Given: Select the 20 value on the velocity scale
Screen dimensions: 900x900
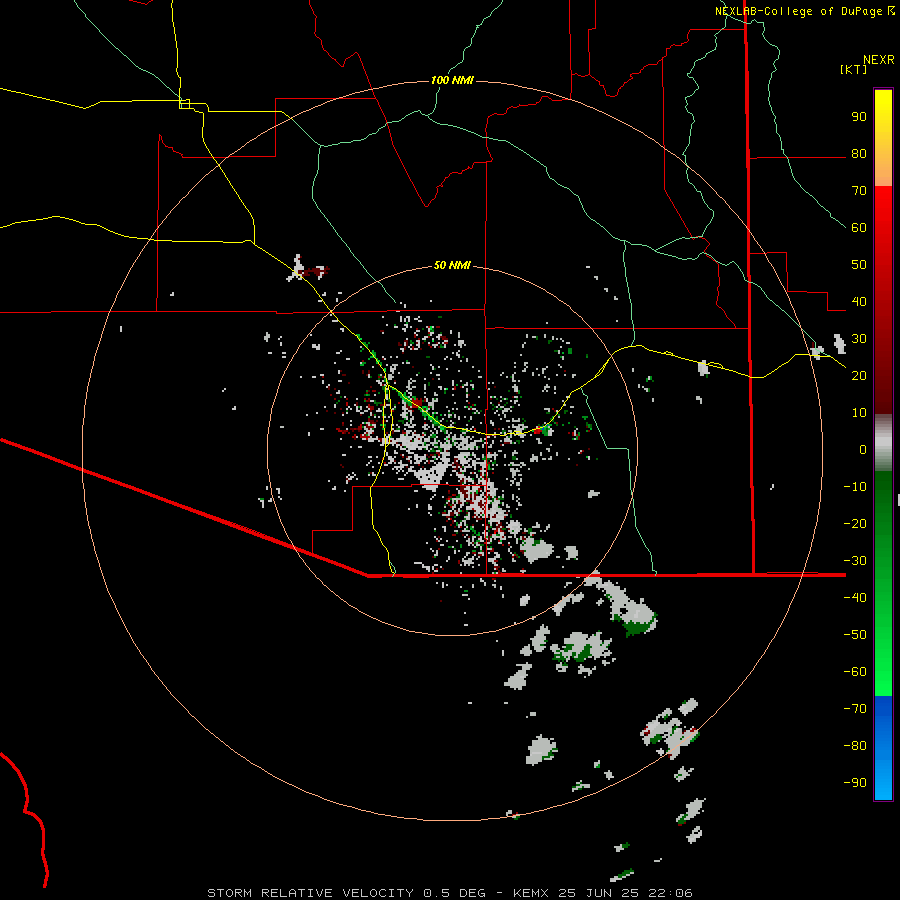Looking at the screenshot, I should (x=859, y=375).
